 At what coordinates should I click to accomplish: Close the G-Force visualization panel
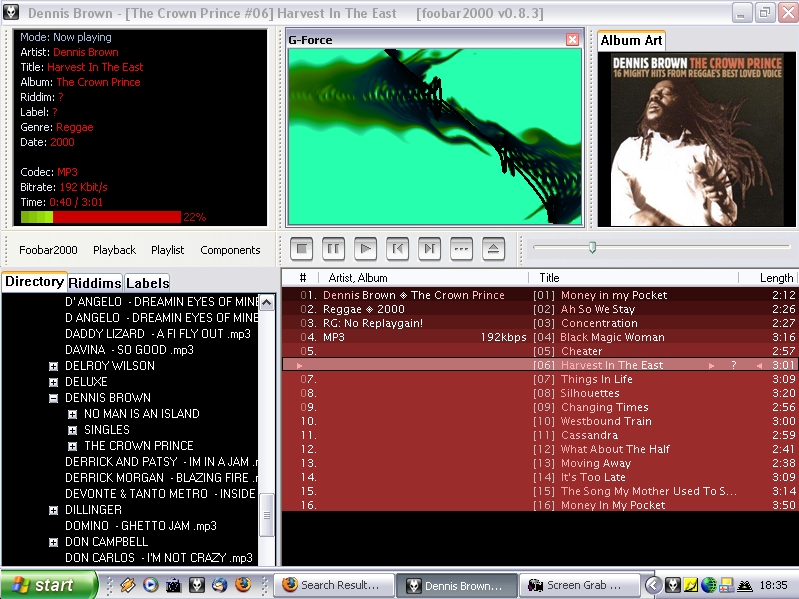[572, 40]
